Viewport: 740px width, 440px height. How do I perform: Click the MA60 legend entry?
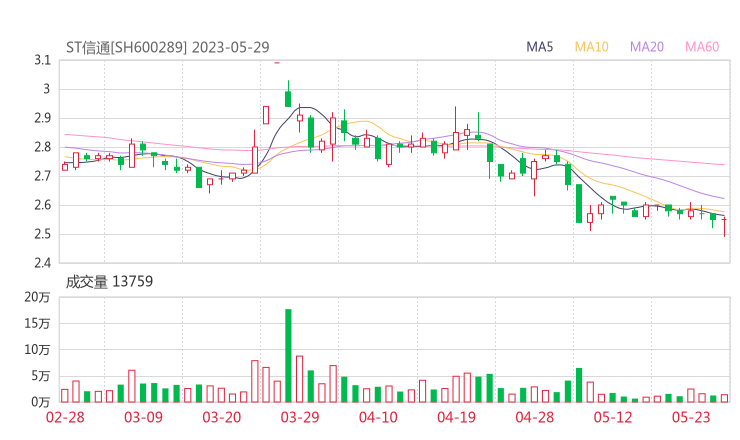[x=702, y=47]
